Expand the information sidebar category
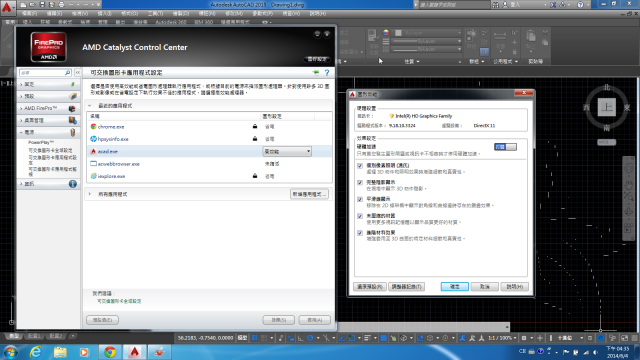 coord(48,184)
